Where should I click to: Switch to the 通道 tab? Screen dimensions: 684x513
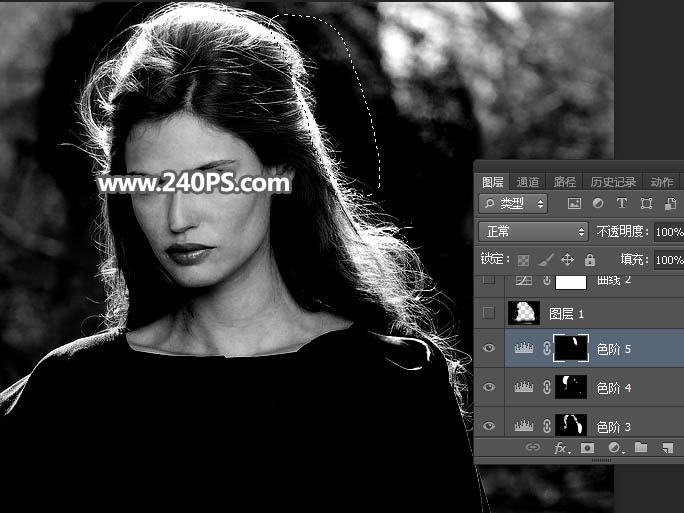click(x=527, y=181)
